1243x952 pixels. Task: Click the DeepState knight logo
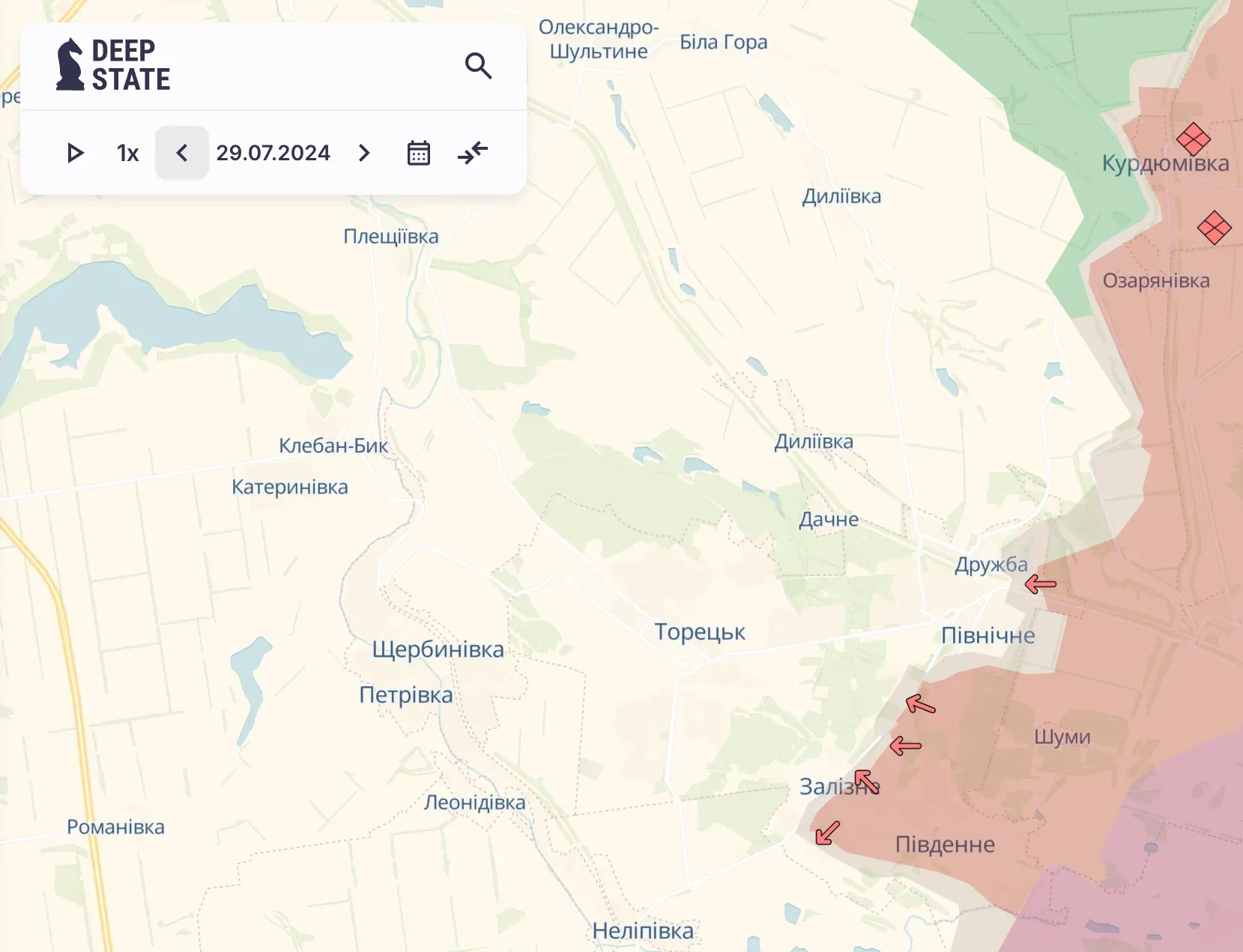[x=70, y=65]
